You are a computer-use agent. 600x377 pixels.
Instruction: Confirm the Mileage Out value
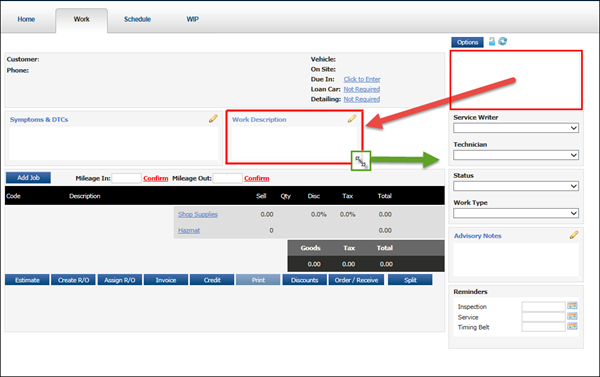257,178
